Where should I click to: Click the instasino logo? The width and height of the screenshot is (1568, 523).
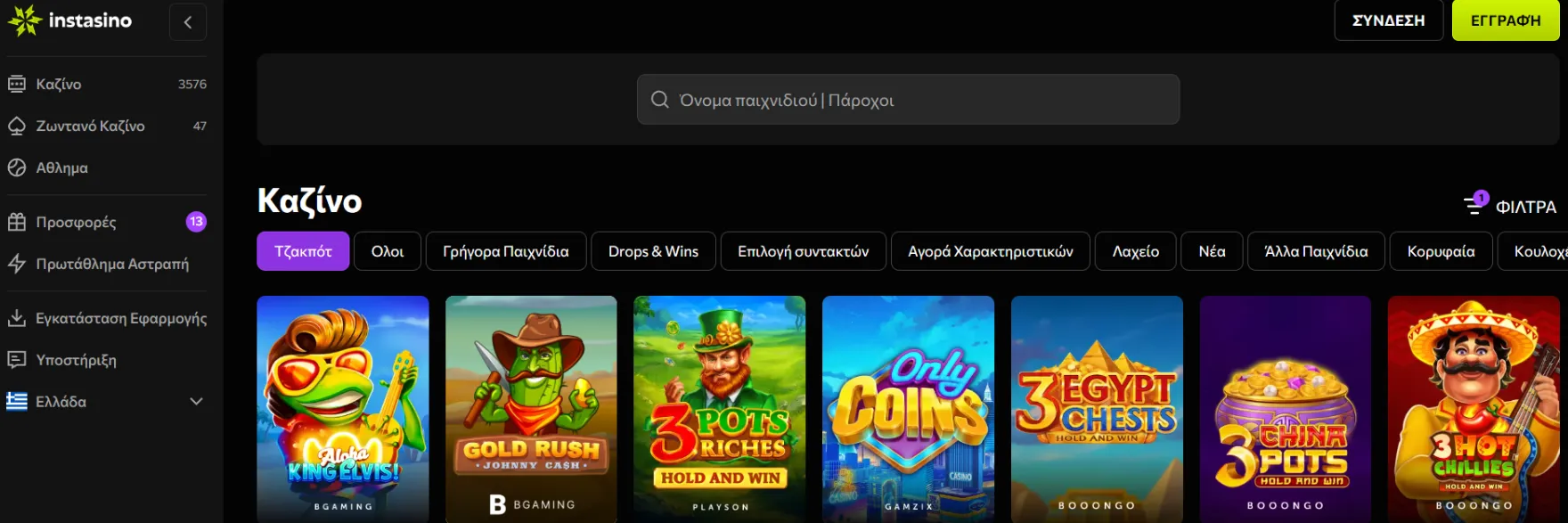tap(69, 20)
